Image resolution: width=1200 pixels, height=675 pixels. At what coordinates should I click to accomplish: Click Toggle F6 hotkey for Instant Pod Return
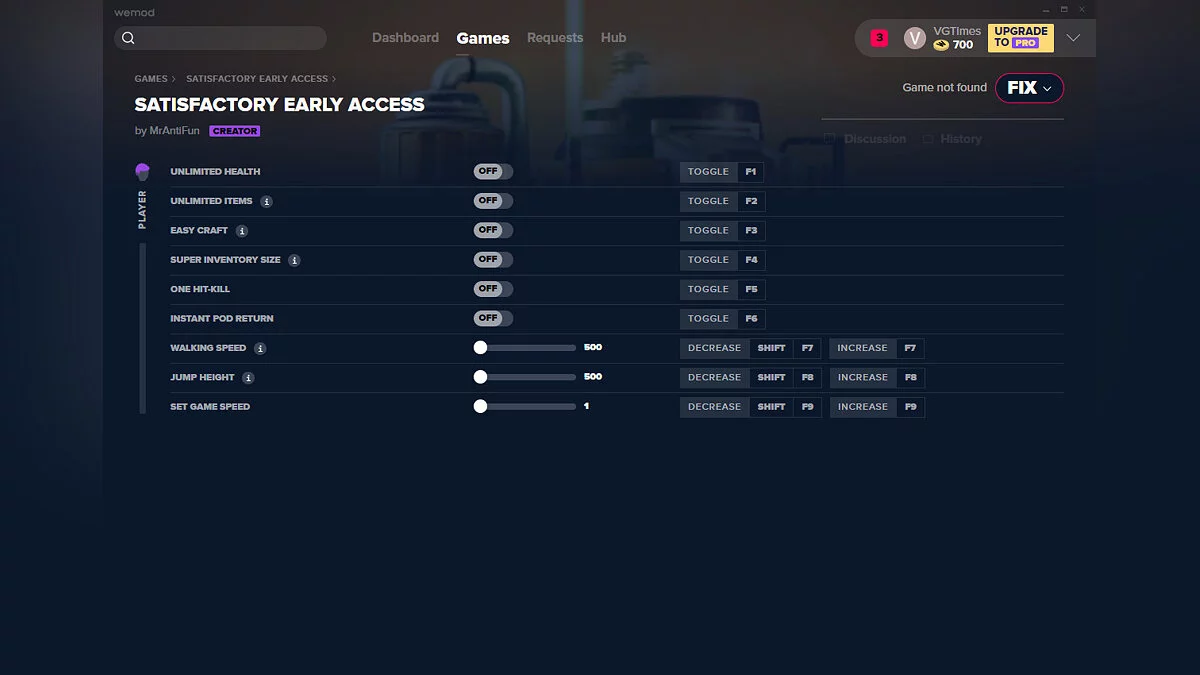[722, 318]
